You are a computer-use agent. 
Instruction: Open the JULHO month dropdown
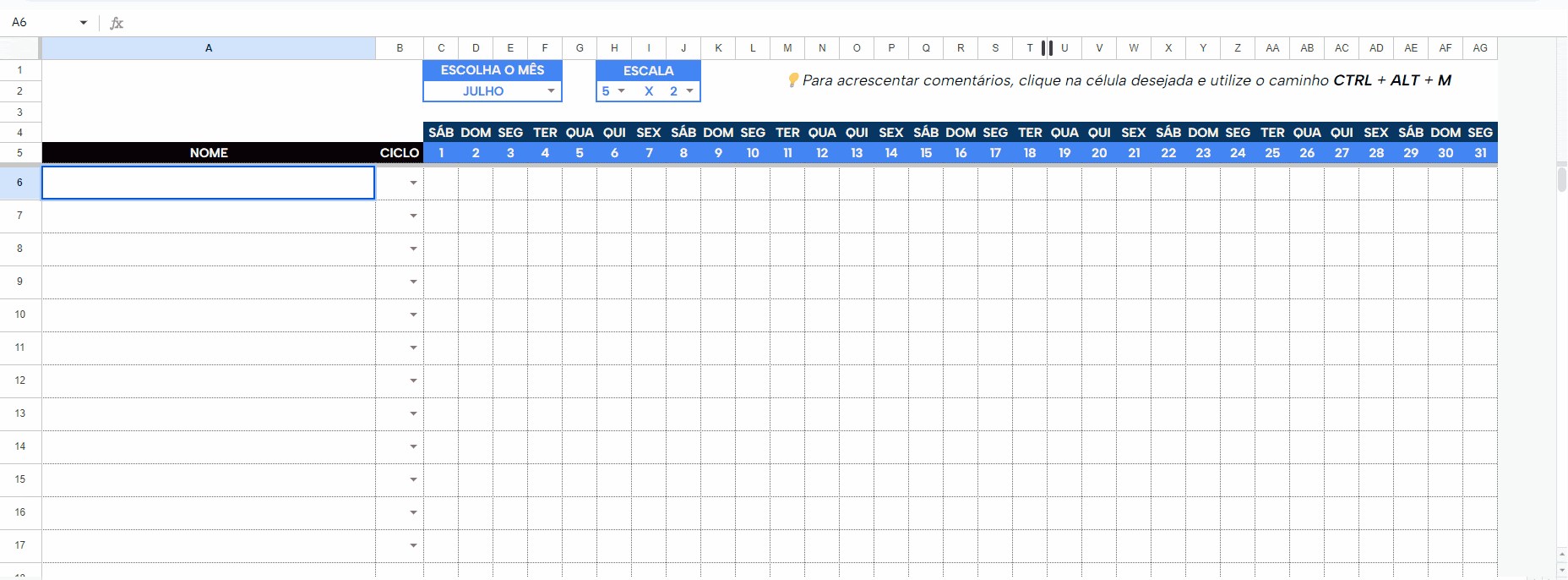pos(551,91)
